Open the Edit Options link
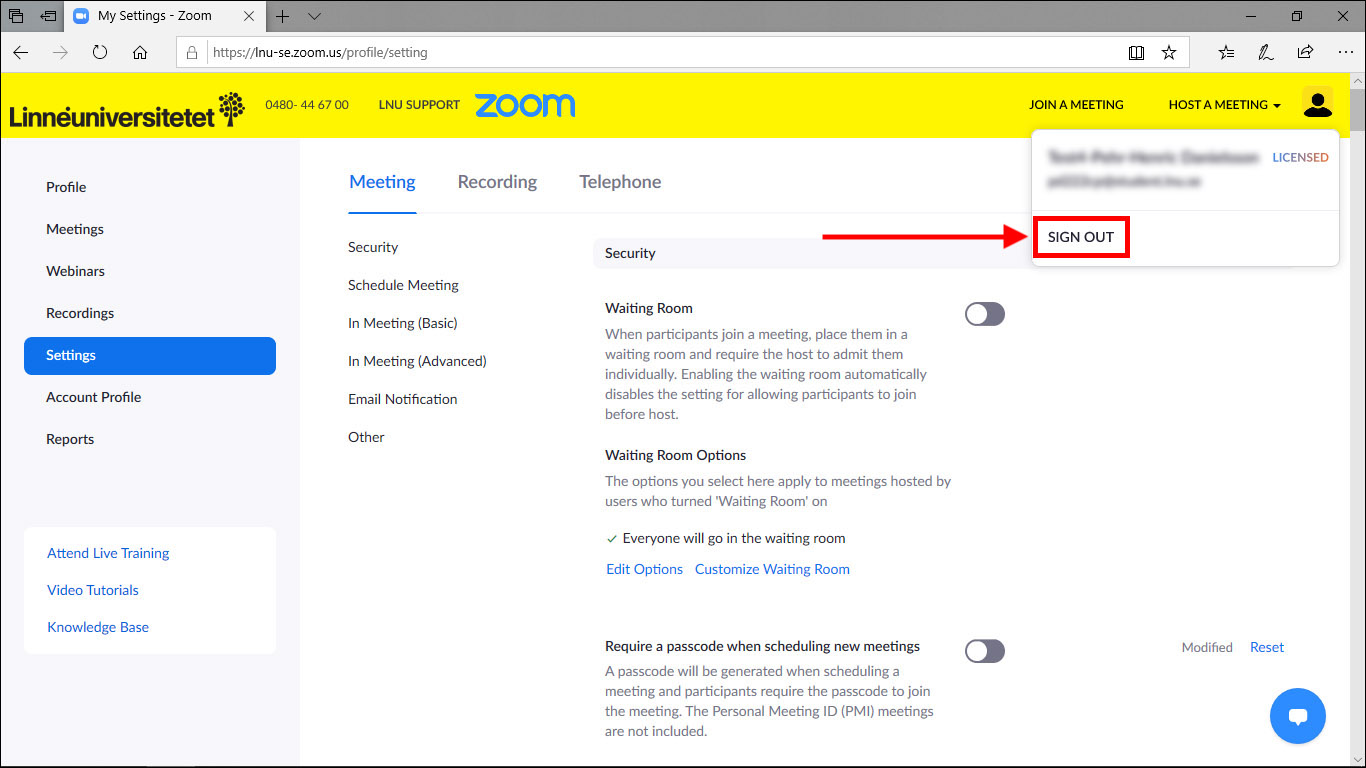 tap(644, 569)
